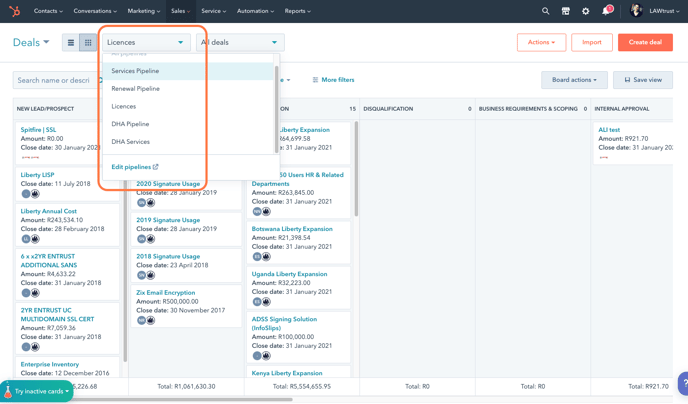This screenshot has height=404, width=688.
Task: Select DHA Services option
Action: pos(188,142)
